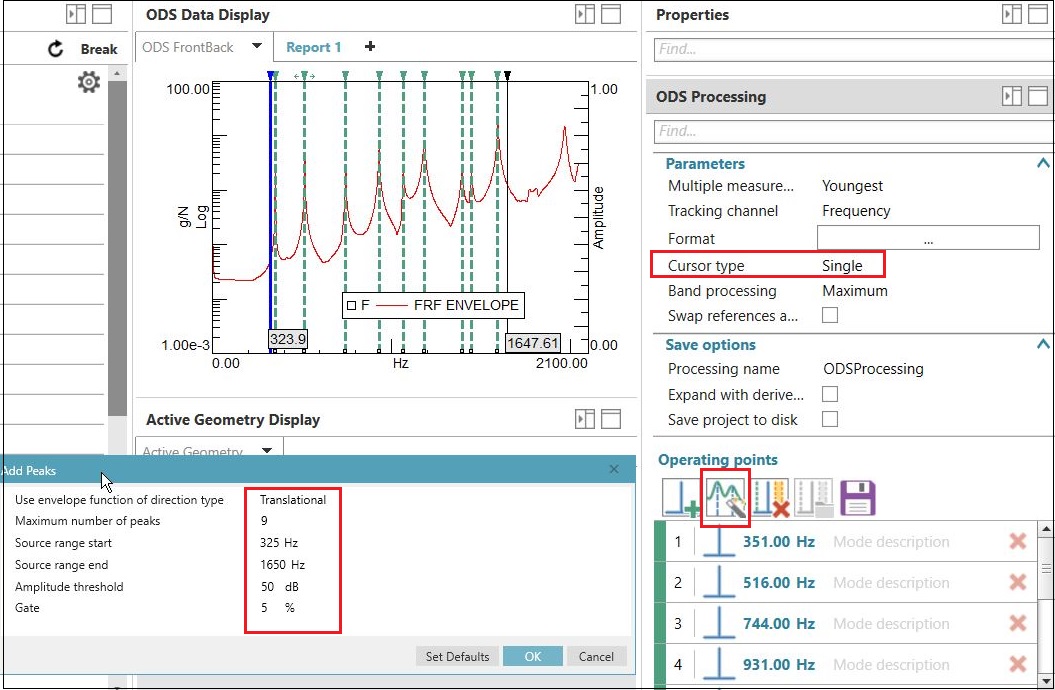Switch to the Report 1 tab
Viewport: 1055px width, 690px height.
(x=314, y=46)
